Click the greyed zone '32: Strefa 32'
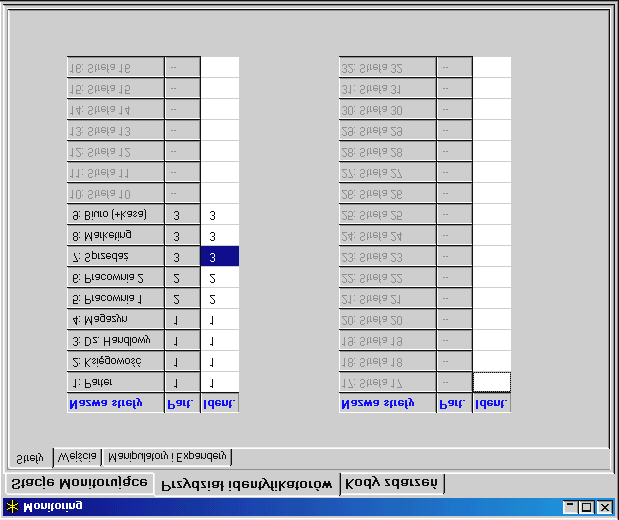This screenshot has width=619, height=520. click(x=388, y=68)
